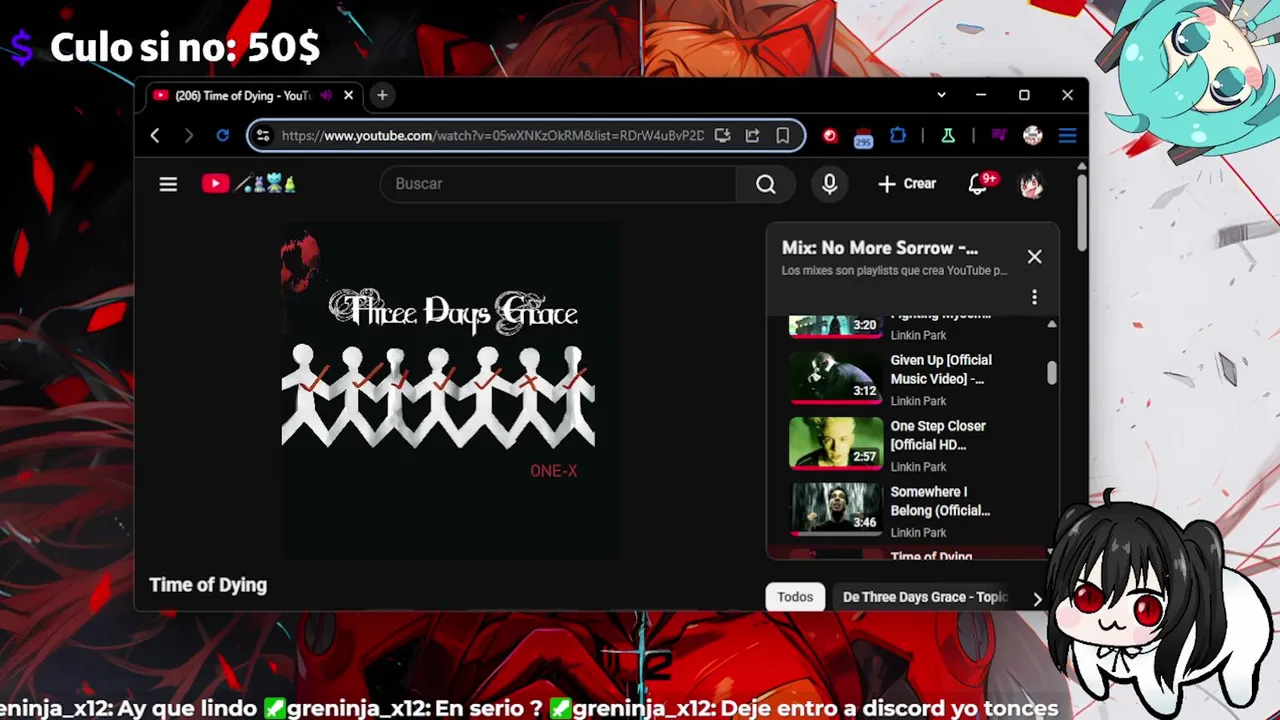Click Linkin Park under Somewhere I Belong

tap(918, 533)
